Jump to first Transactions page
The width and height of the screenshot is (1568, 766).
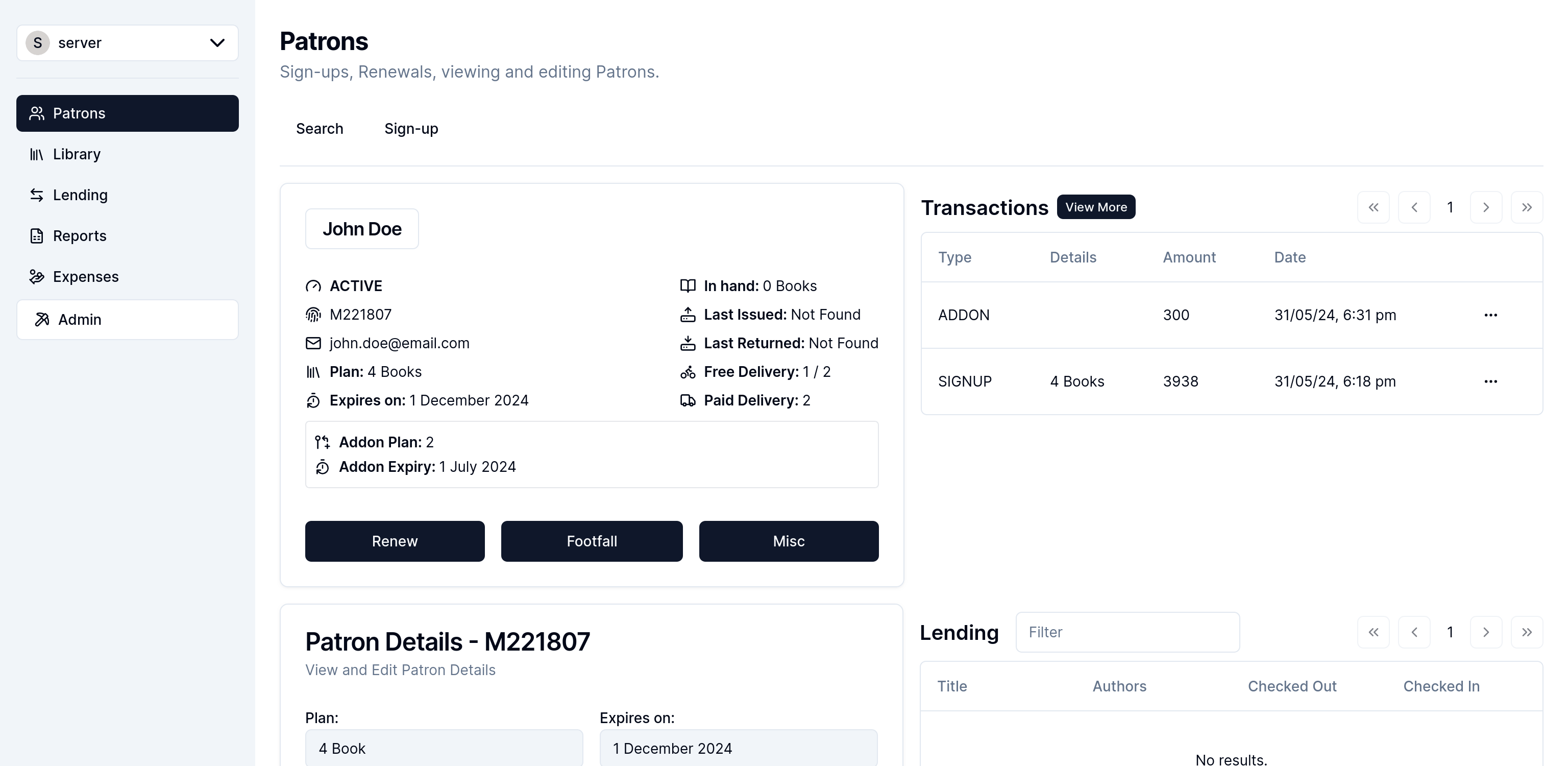[x=1373, y=208]
